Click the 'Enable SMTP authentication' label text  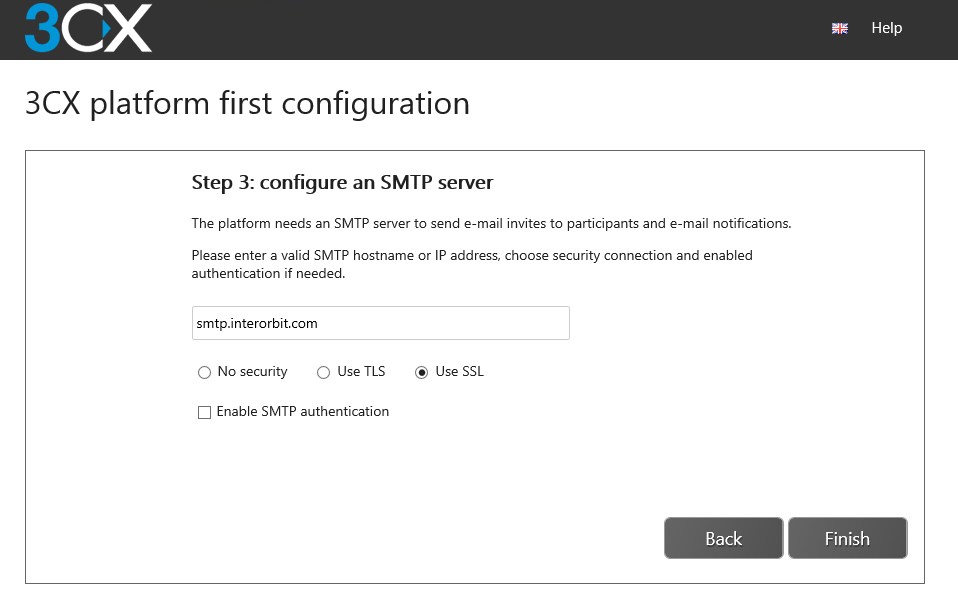[x=302, y=411]
